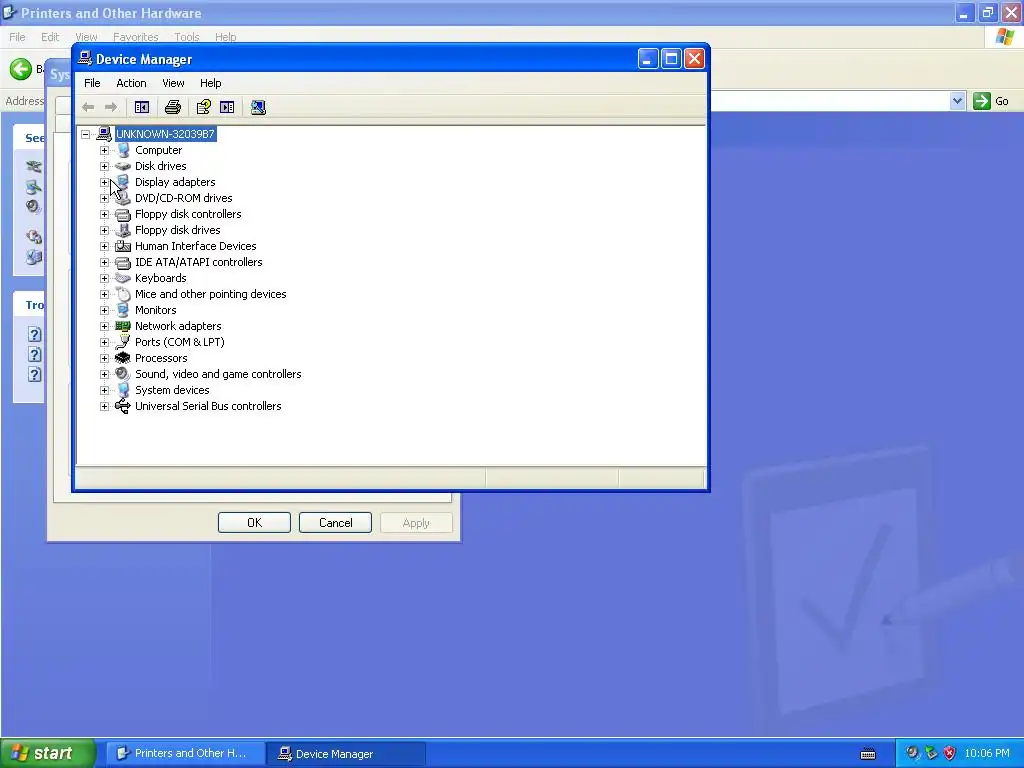Click the Go button in Printers window

991,101
